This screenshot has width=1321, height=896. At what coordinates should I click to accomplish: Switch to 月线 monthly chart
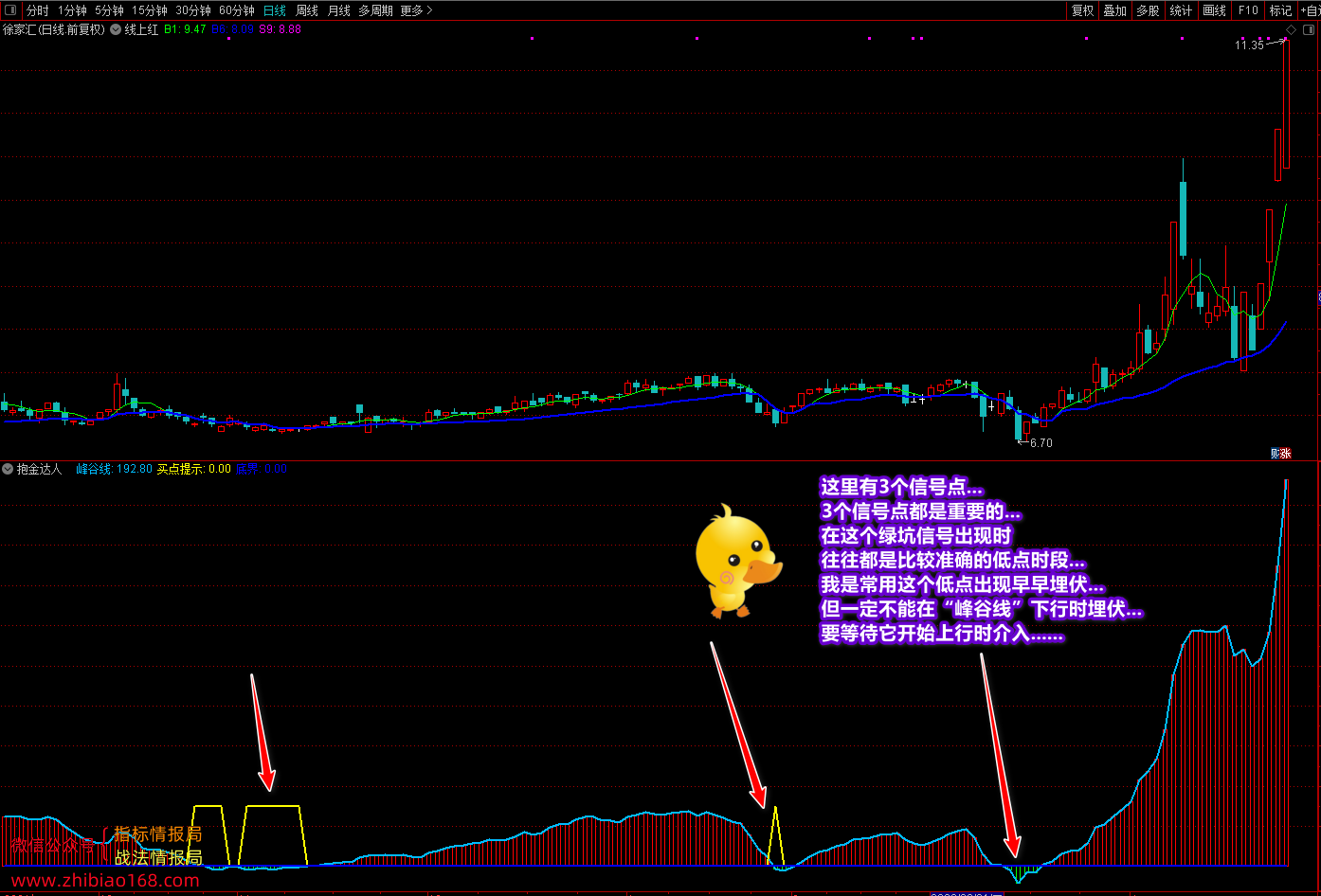(338, 10)
